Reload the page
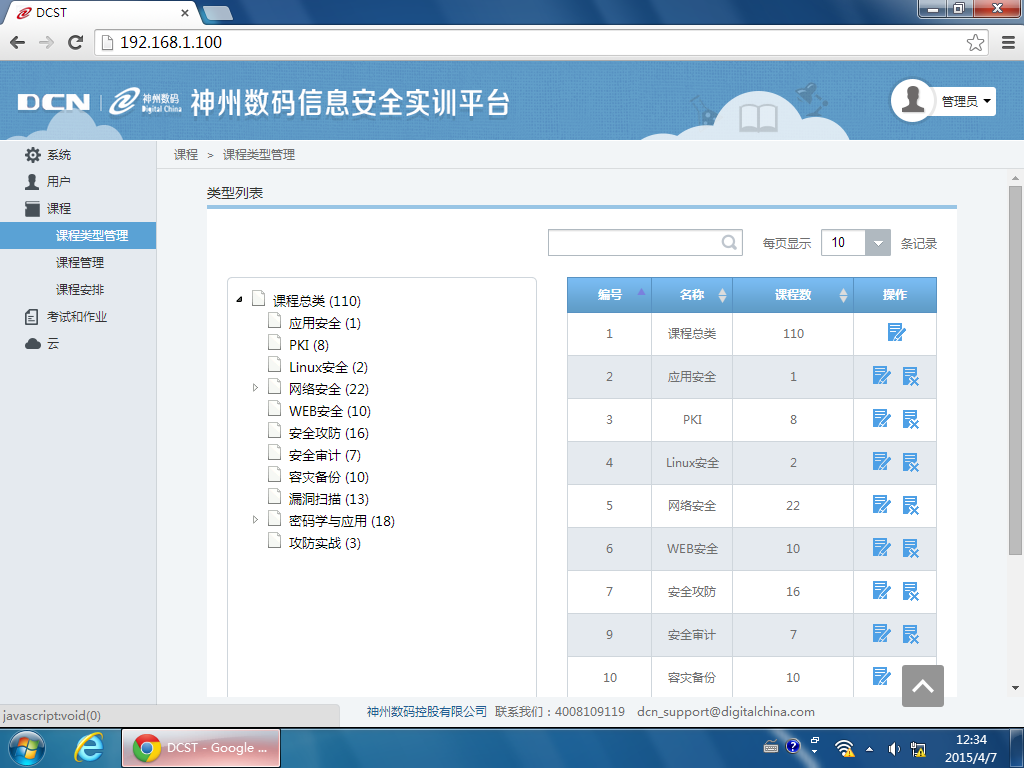The height and width of the screenshot is (768, 1024). [76, 42]
